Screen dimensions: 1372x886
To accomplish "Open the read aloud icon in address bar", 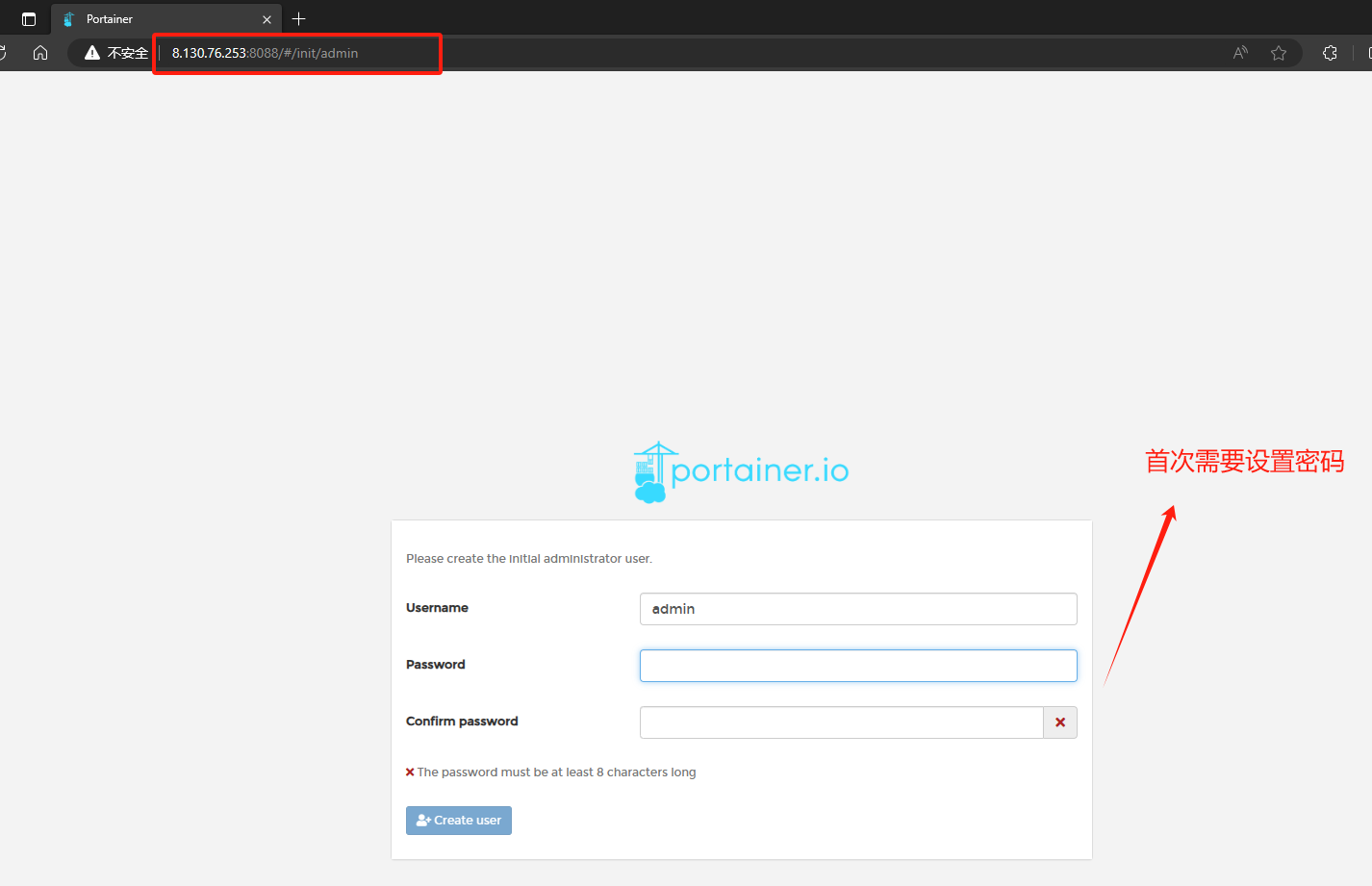I will point(1240,53).
